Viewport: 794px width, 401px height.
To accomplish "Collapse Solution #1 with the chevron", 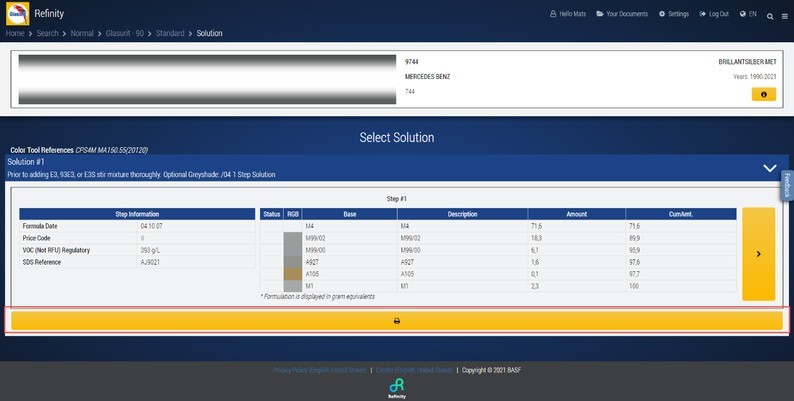I will point(770,168).
